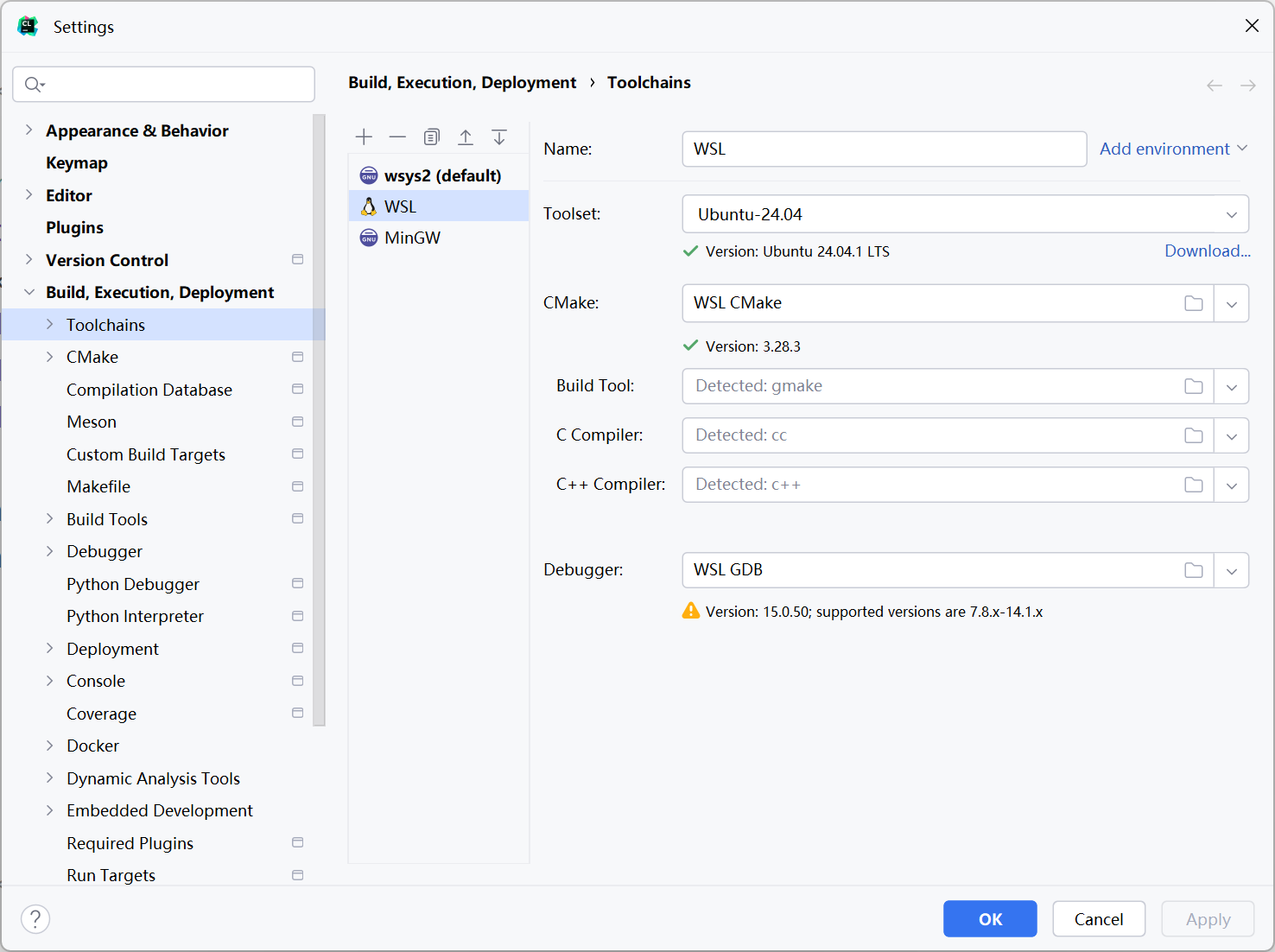Click project-level icon next to Run Targets
This screenshot has width=1275, height=952.
(x=298, y=875)
